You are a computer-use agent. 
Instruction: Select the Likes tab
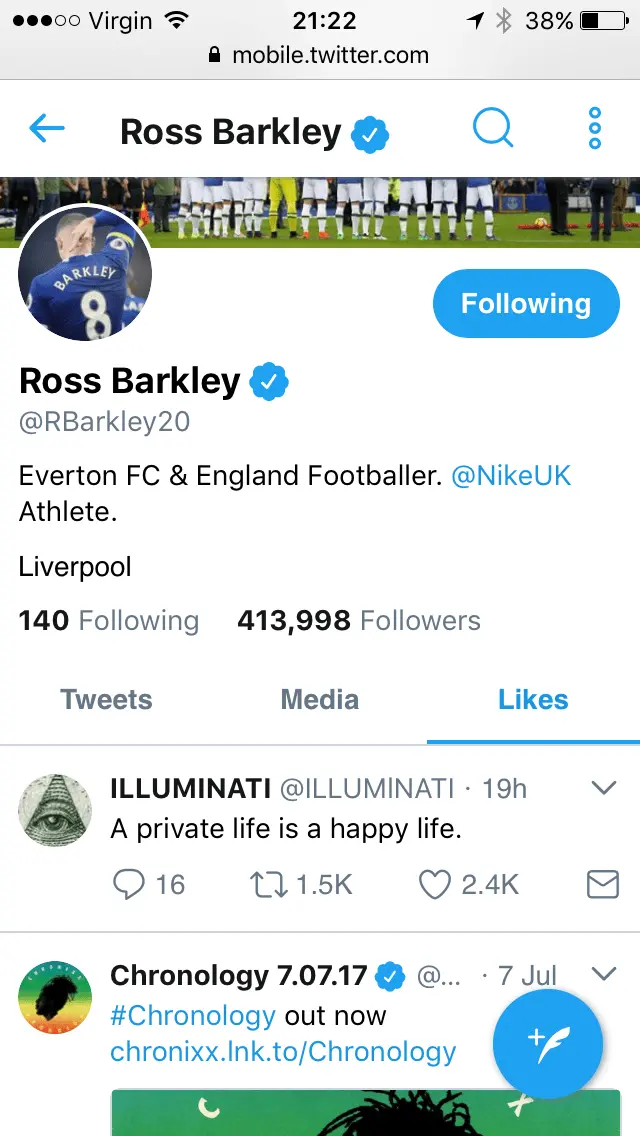coord(533,700)
